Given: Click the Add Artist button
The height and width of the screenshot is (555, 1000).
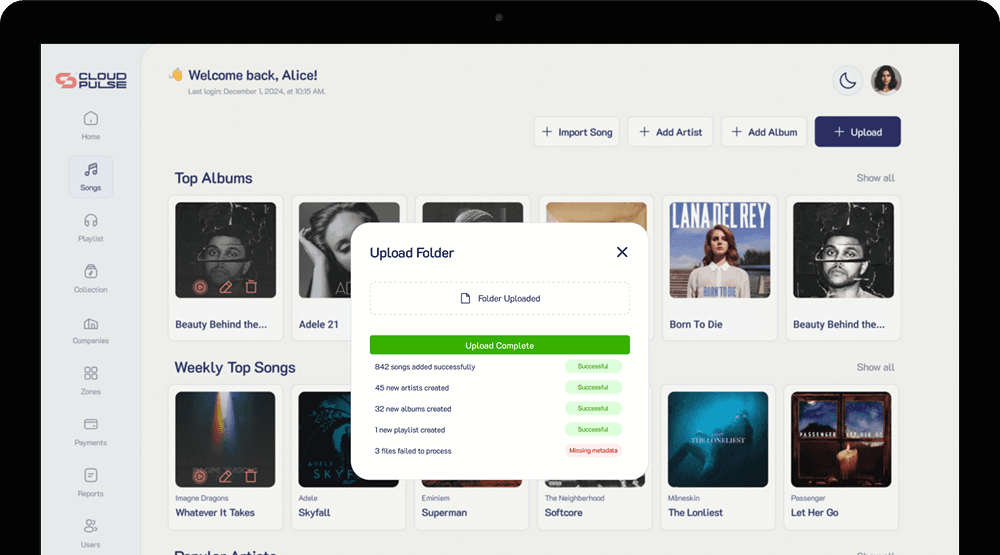Looking at the screenshot, I should (669, 132).
